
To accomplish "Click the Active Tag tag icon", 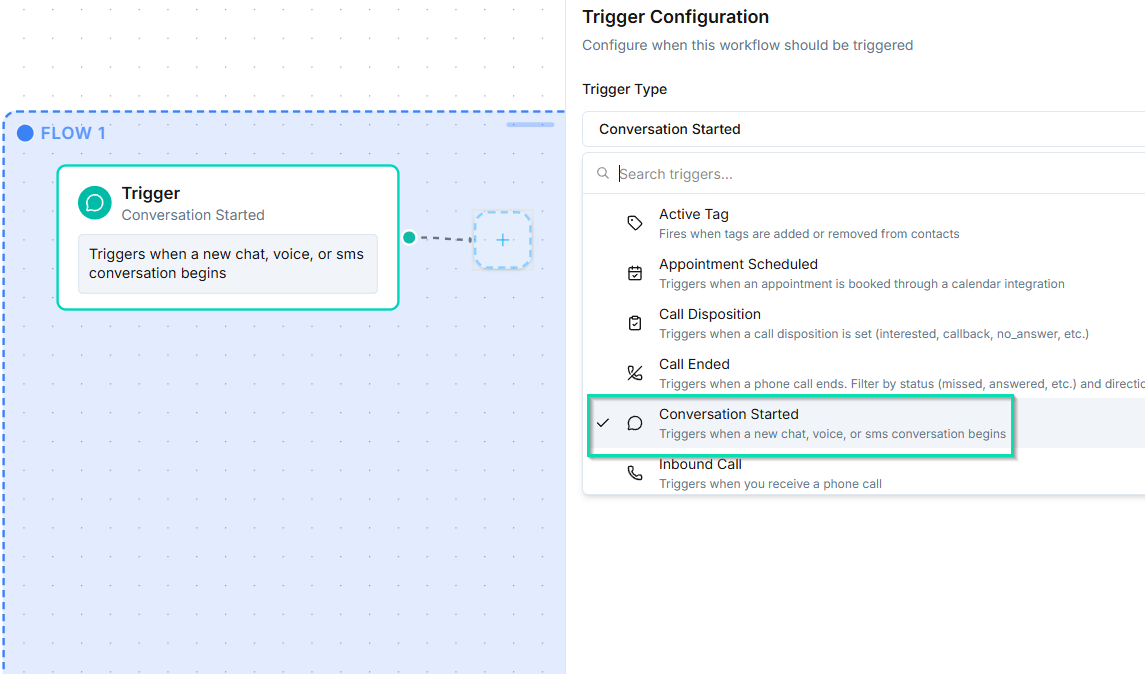I will coord(635,223).
